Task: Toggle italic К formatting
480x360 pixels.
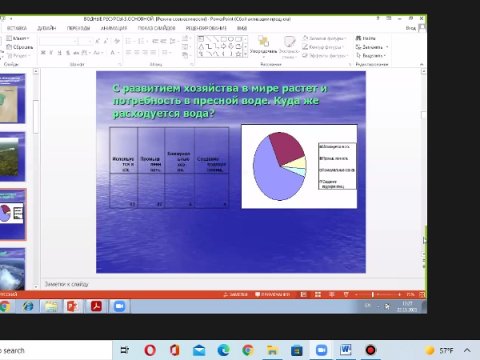Action: (x=51, y=53)
